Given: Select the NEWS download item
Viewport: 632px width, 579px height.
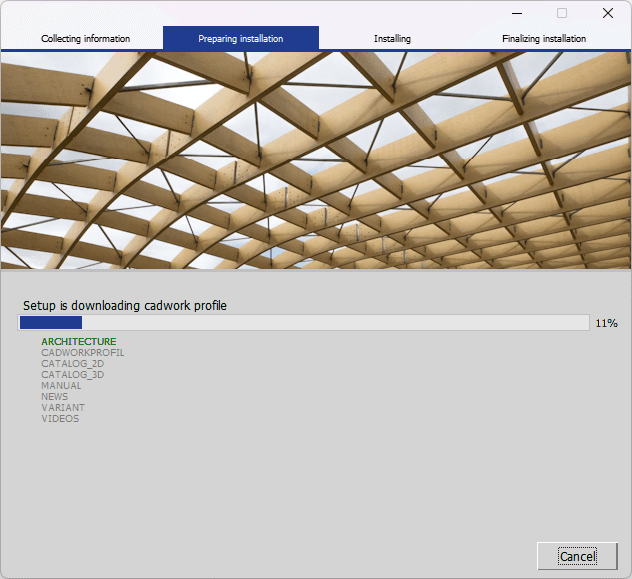Looking at the screenshot, I should 55,397.
